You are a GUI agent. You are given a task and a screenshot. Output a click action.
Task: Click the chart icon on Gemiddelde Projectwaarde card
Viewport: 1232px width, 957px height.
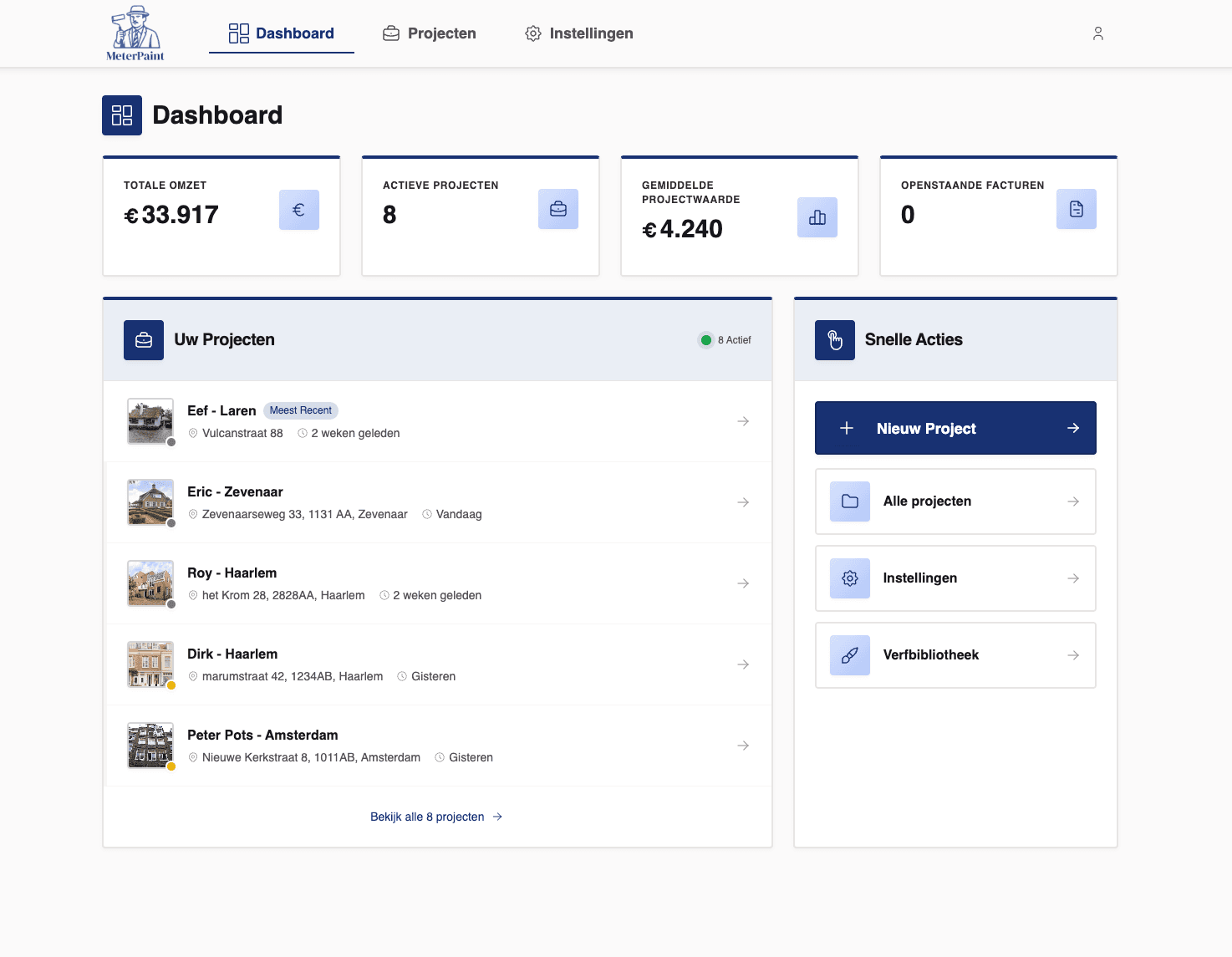click(x=817, y=216)
